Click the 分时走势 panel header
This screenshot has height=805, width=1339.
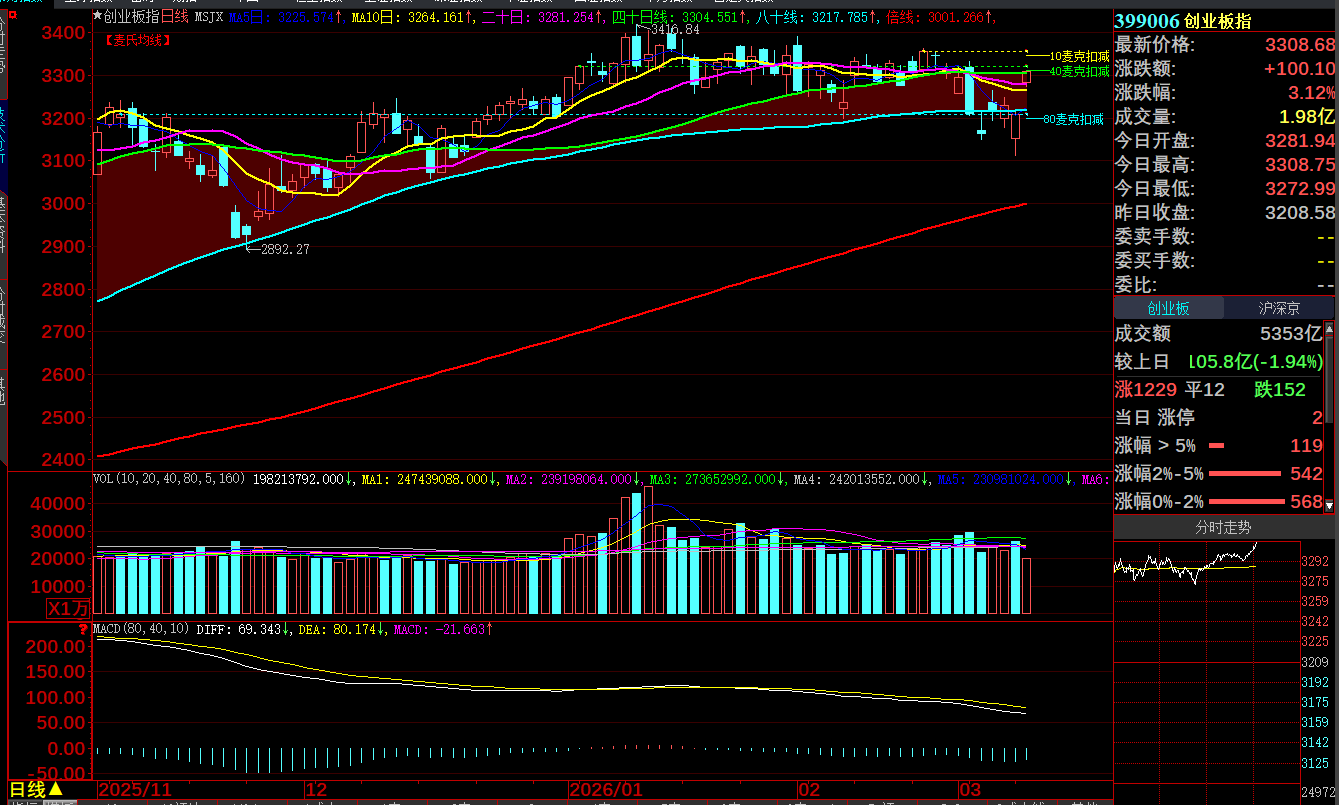[1223, 527]
